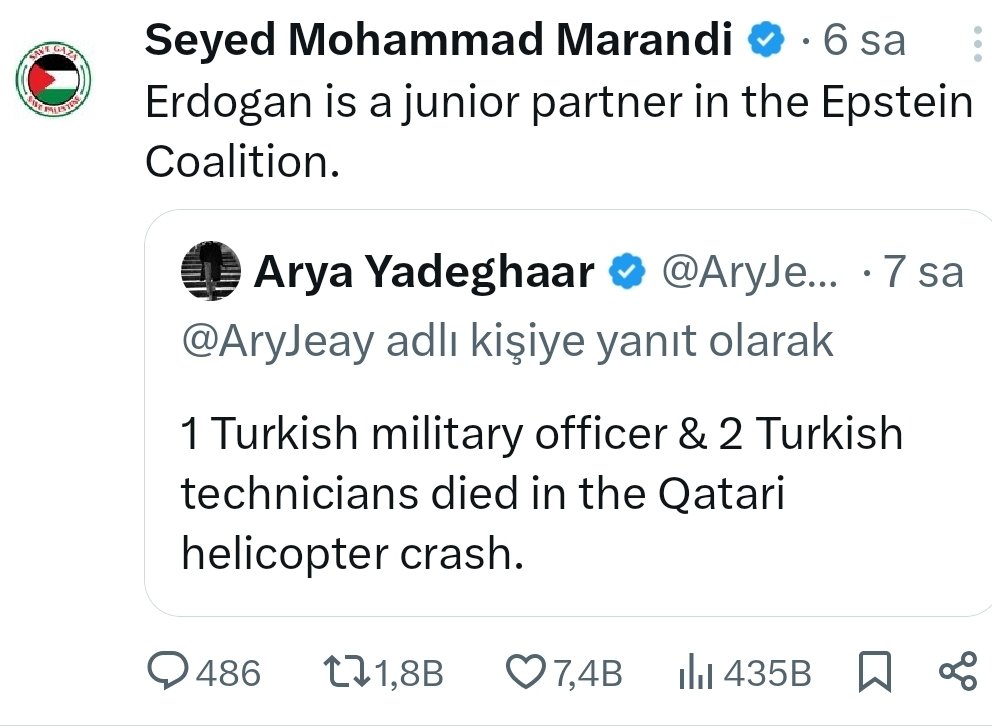Screen dimensions: 992x726
Task: Open the quoted helicopter crash tweet text
Action: click(540, 494)
